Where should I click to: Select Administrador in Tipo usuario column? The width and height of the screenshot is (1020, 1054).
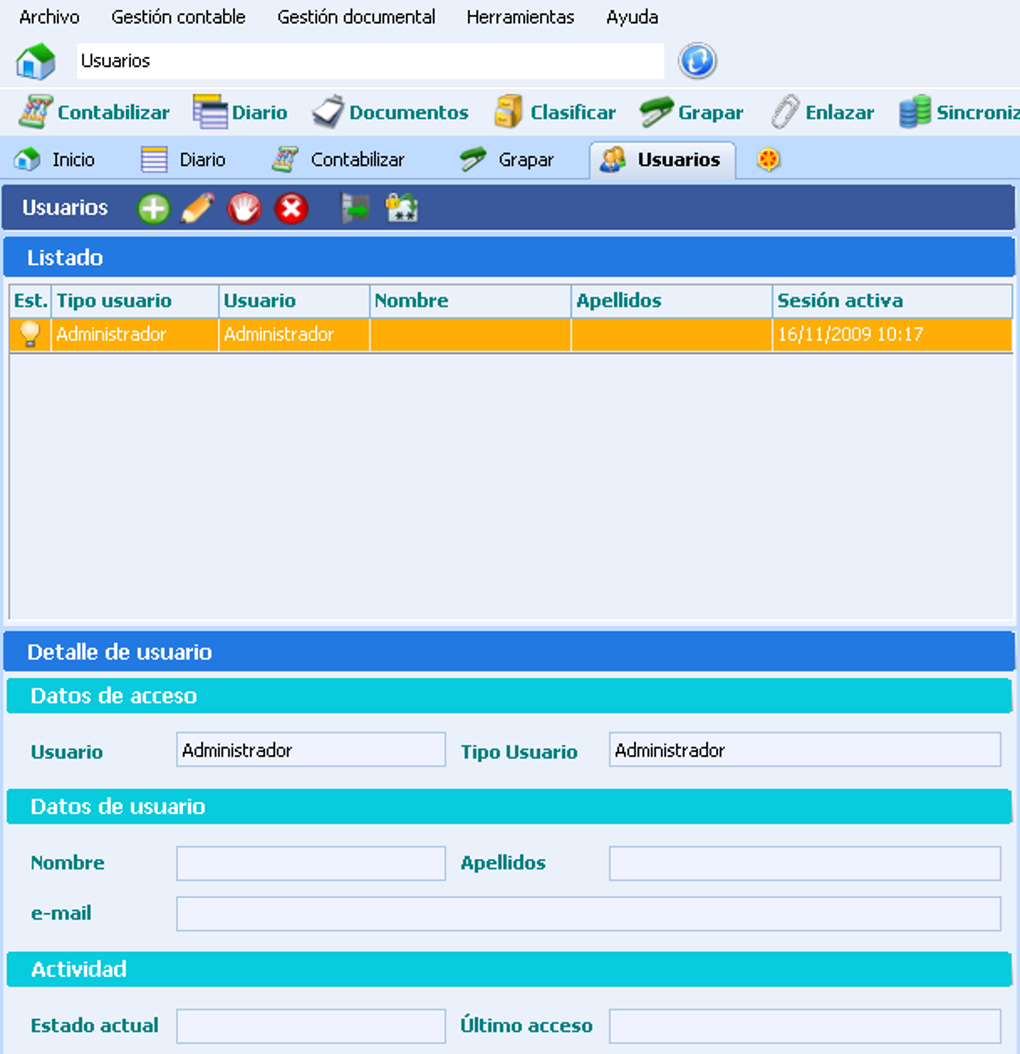pyautogui.click(x=134, y=334)
